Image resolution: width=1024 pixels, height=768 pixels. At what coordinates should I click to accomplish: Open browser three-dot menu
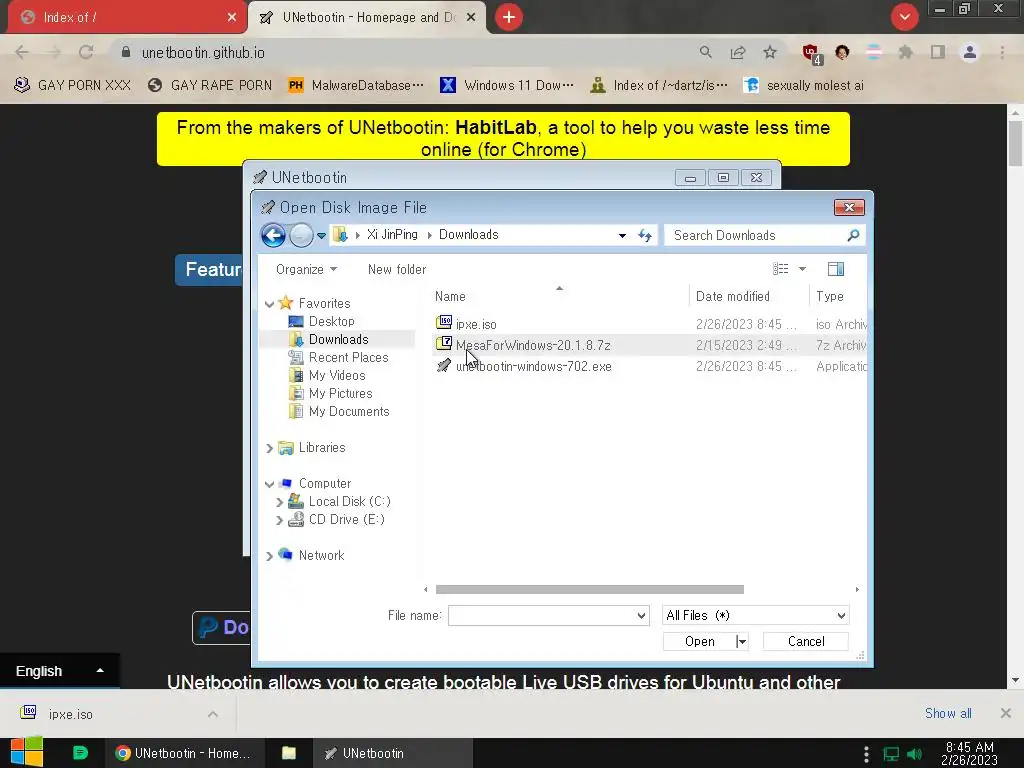point(1002,52)
